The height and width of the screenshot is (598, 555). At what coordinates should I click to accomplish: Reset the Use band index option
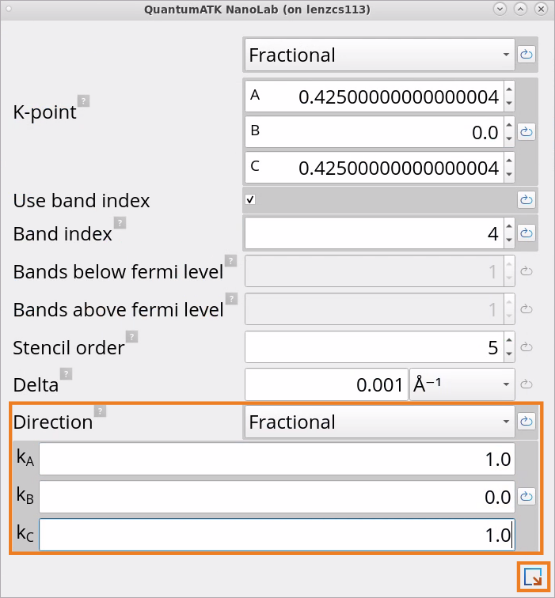pyautogui.click(x=526, y=199)
